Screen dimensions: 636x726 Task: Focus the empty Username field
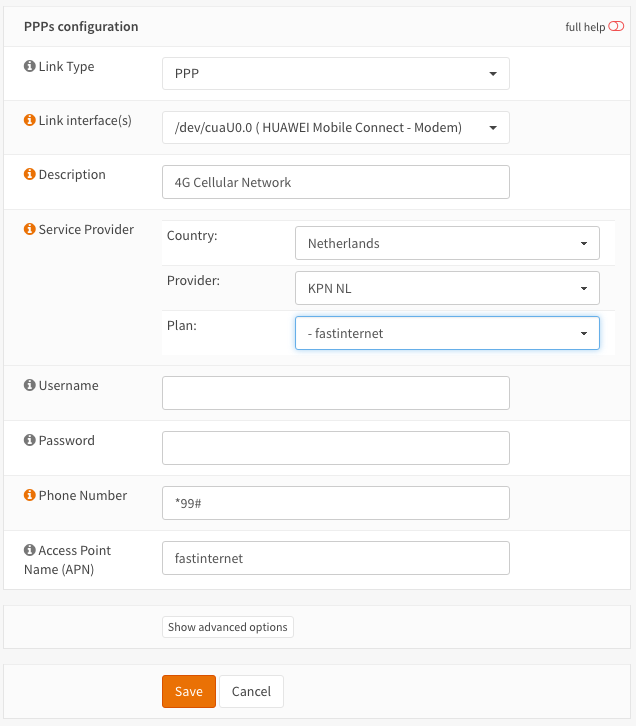(335, 393)
